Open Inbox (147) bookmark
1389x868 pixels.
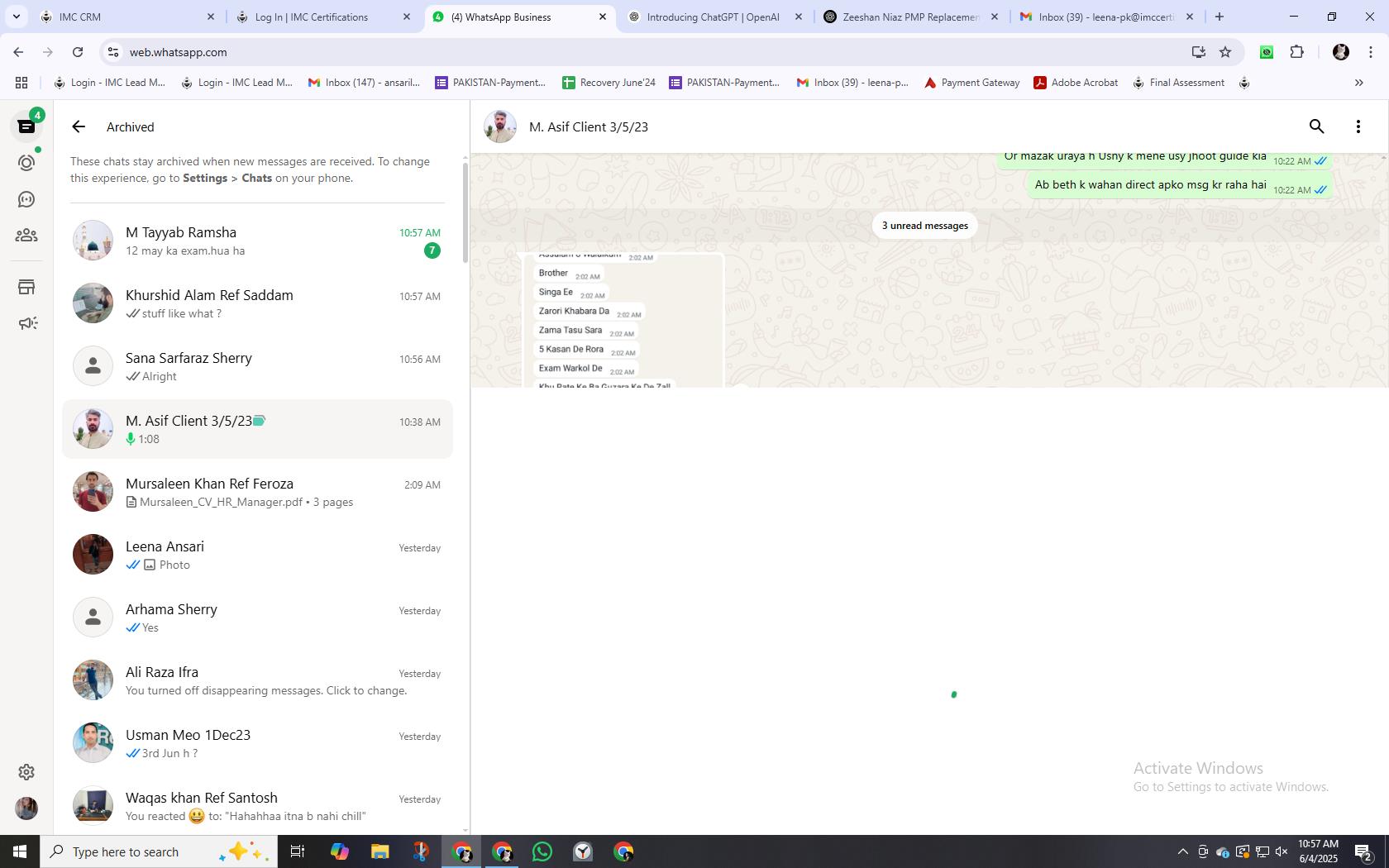pyautogui.click(x=364, y=83)
